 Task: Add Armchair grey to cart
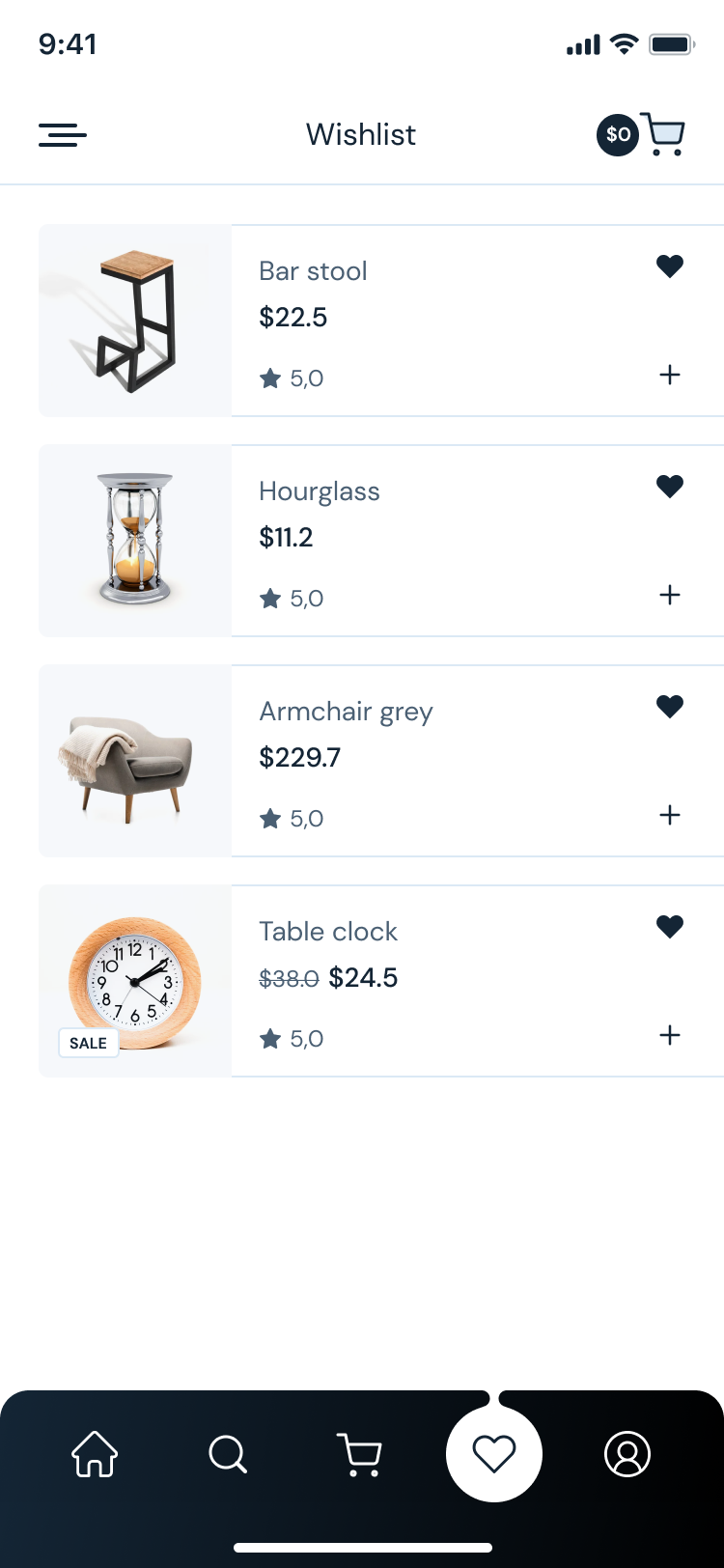(x=670, y=815)
